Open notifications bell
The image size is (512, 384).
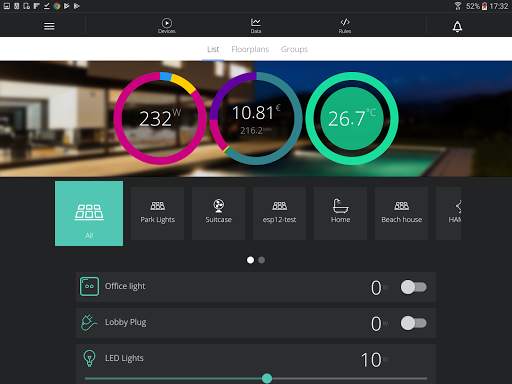click(x=457, y=26)
